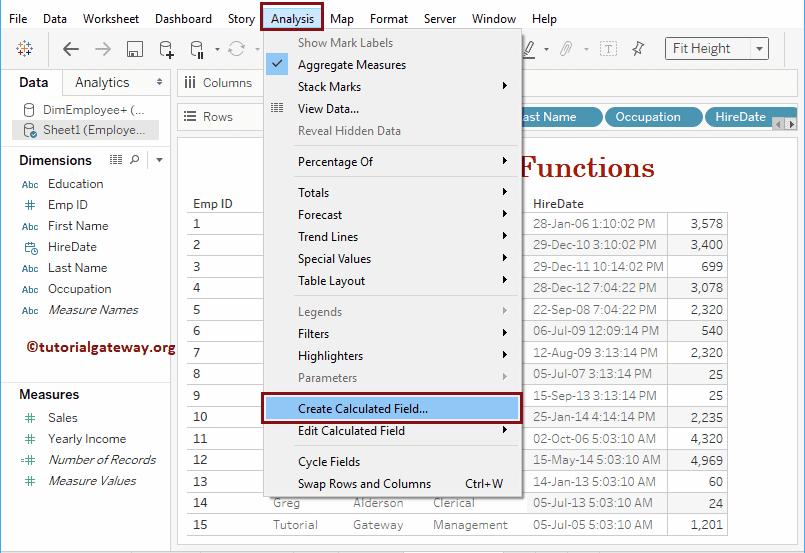Select the Measure Values field
The height and width of the screenshot is (553, 805).
92,481
